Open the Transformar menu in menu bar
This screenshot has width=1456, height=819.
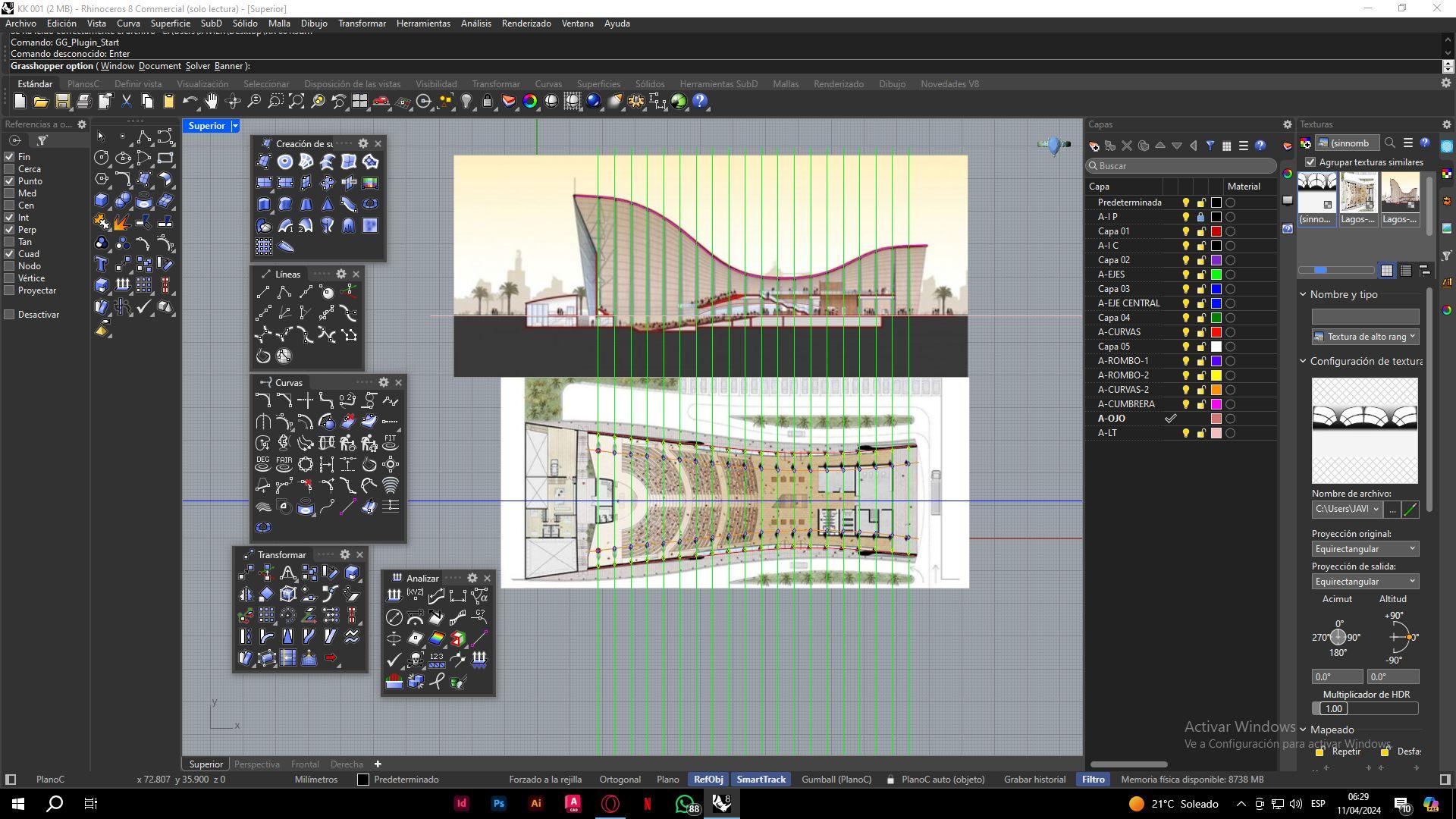pos(362,24)
